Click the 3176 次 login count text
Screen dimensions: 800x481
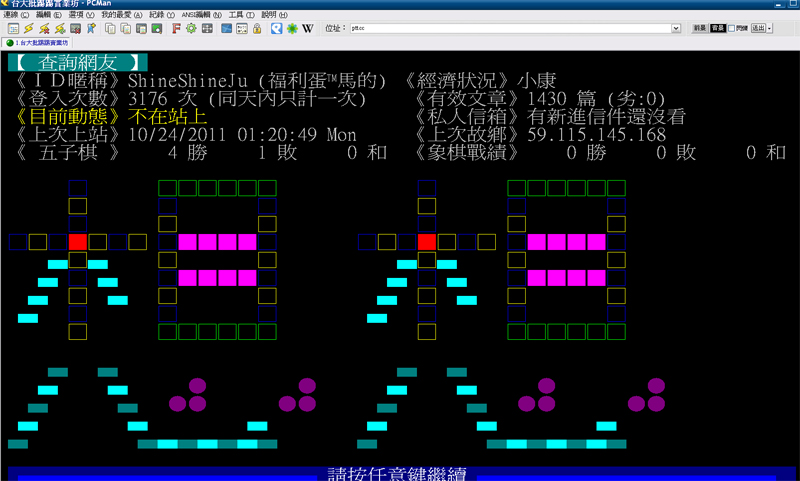point(162,98)
